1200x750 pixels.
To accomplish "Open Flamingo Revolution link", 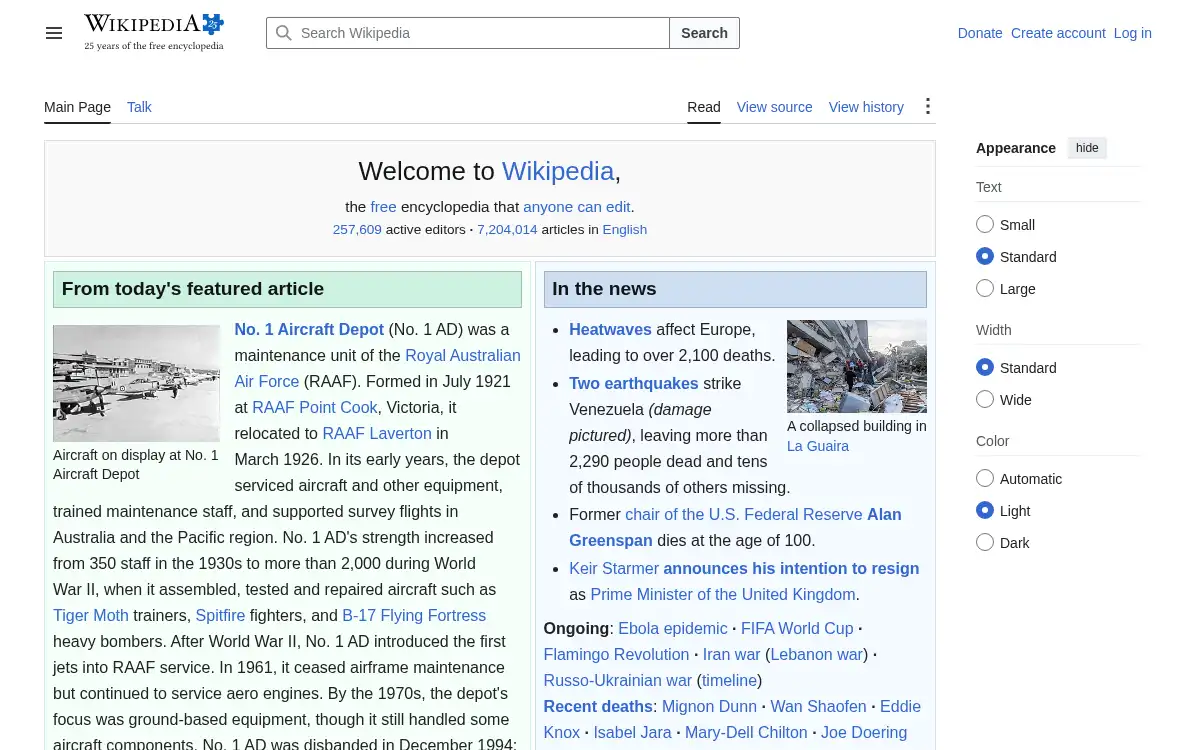I will pos(616,654).
